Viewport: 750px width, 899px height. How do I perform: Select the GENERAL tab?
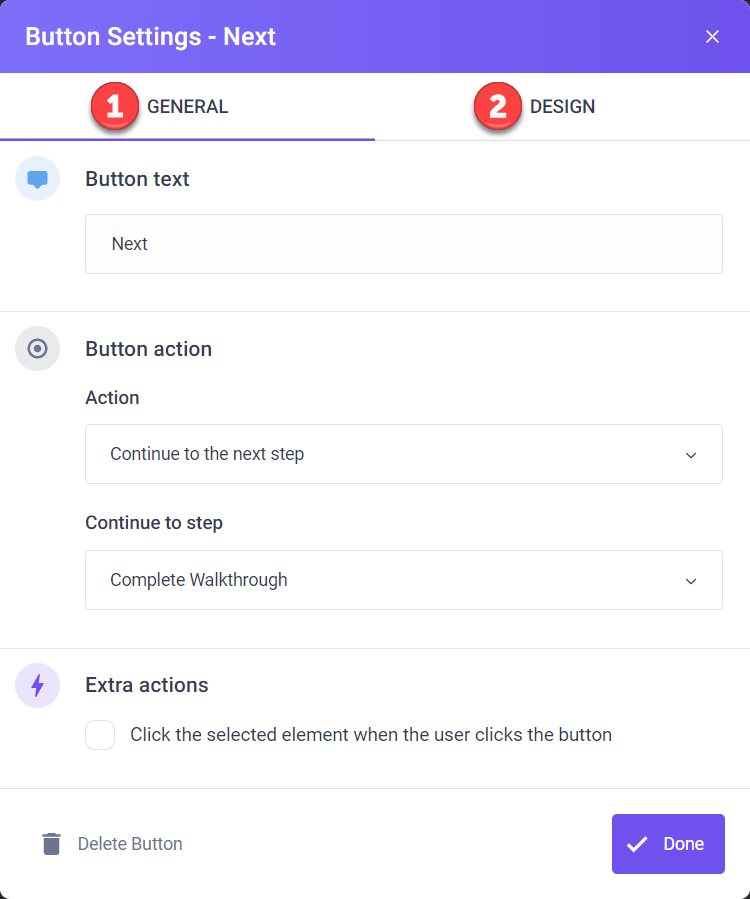[188, 107]
